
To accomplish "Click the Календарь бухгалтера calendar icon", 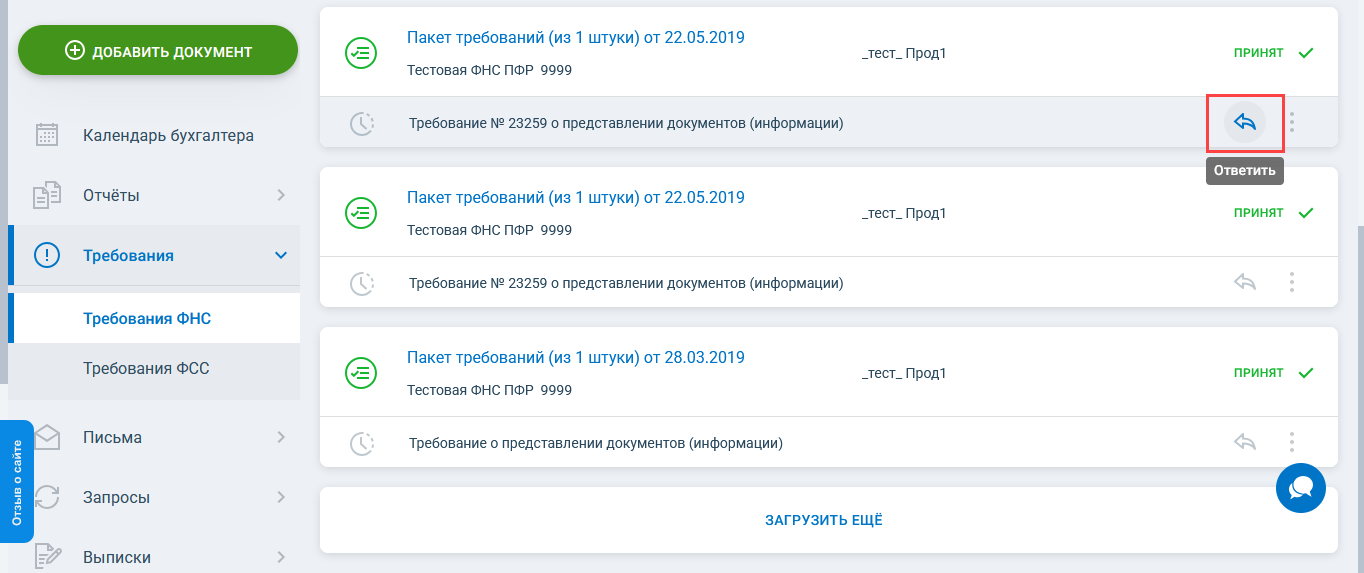I will pos(47,136).
